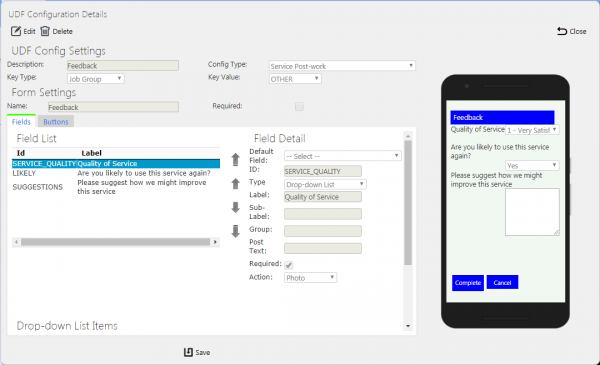Toggle the Form Settings Required checkbox
Viewport: 600px width, 365px height.
point(299,106)
